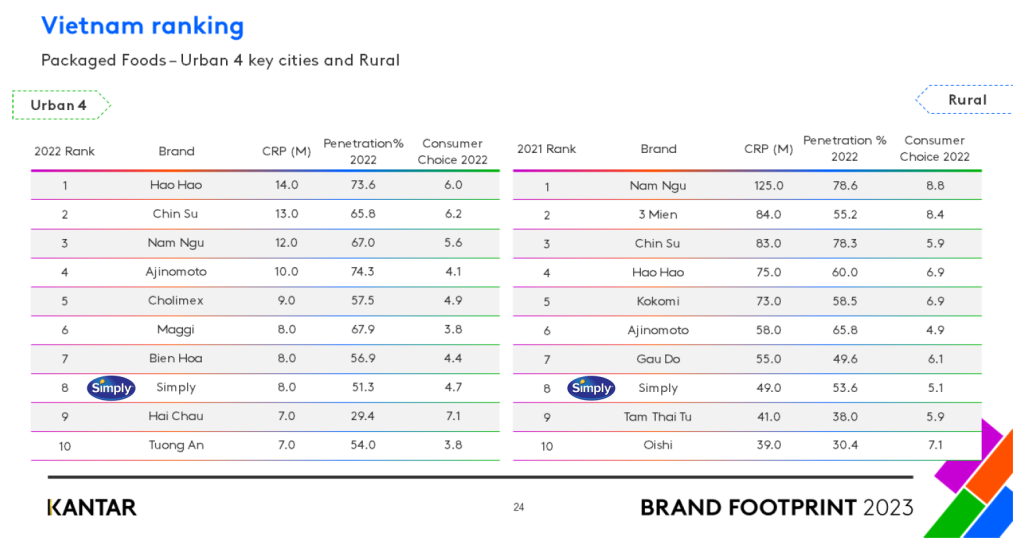Select Hao Hao in the Urban table
Image resolution: width=1024 pixels, height=547 pixels.
click(x=176, y=185)
